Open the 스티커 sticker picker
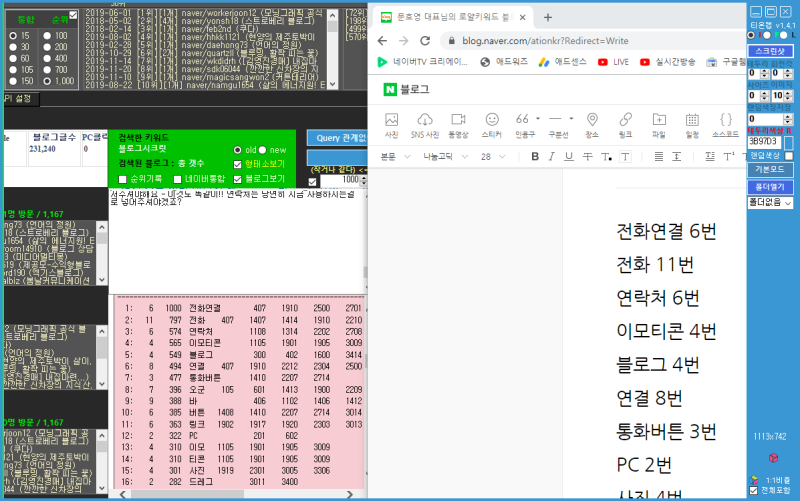The width and height of the screenshot is (800, 501). (492, 125)
